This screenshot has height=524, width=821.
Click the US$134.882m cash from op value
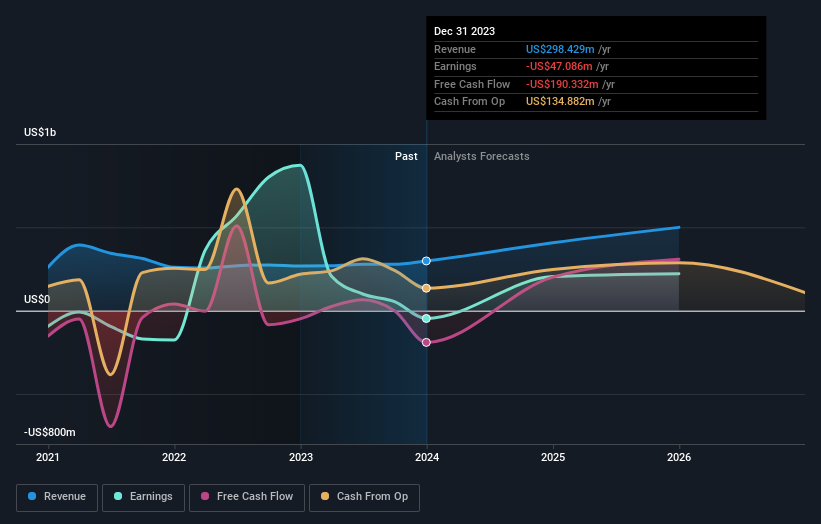pyautogui.click(x=560, y=102)
